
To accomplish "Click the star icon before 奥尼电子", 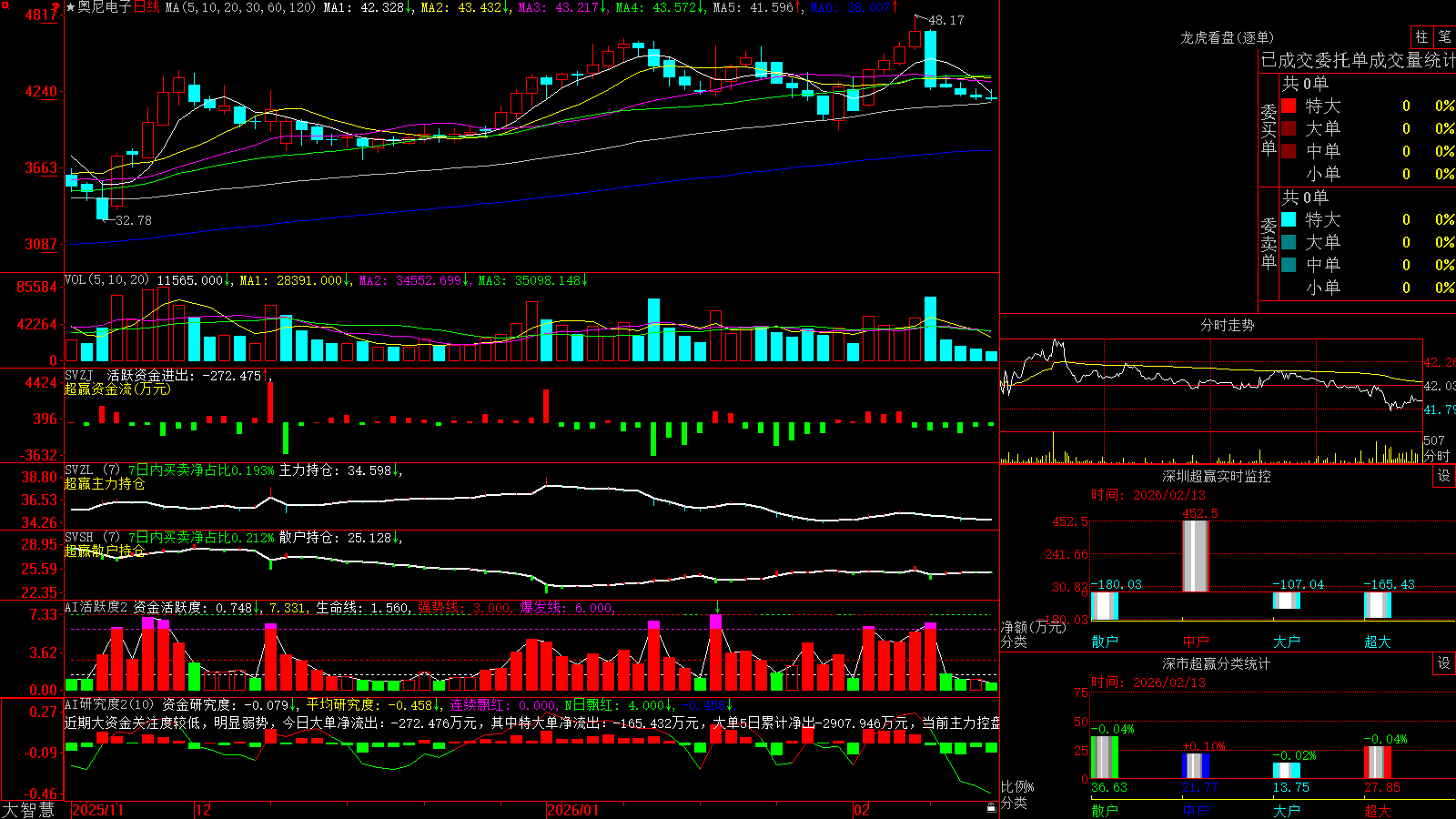I will [71, 7].
